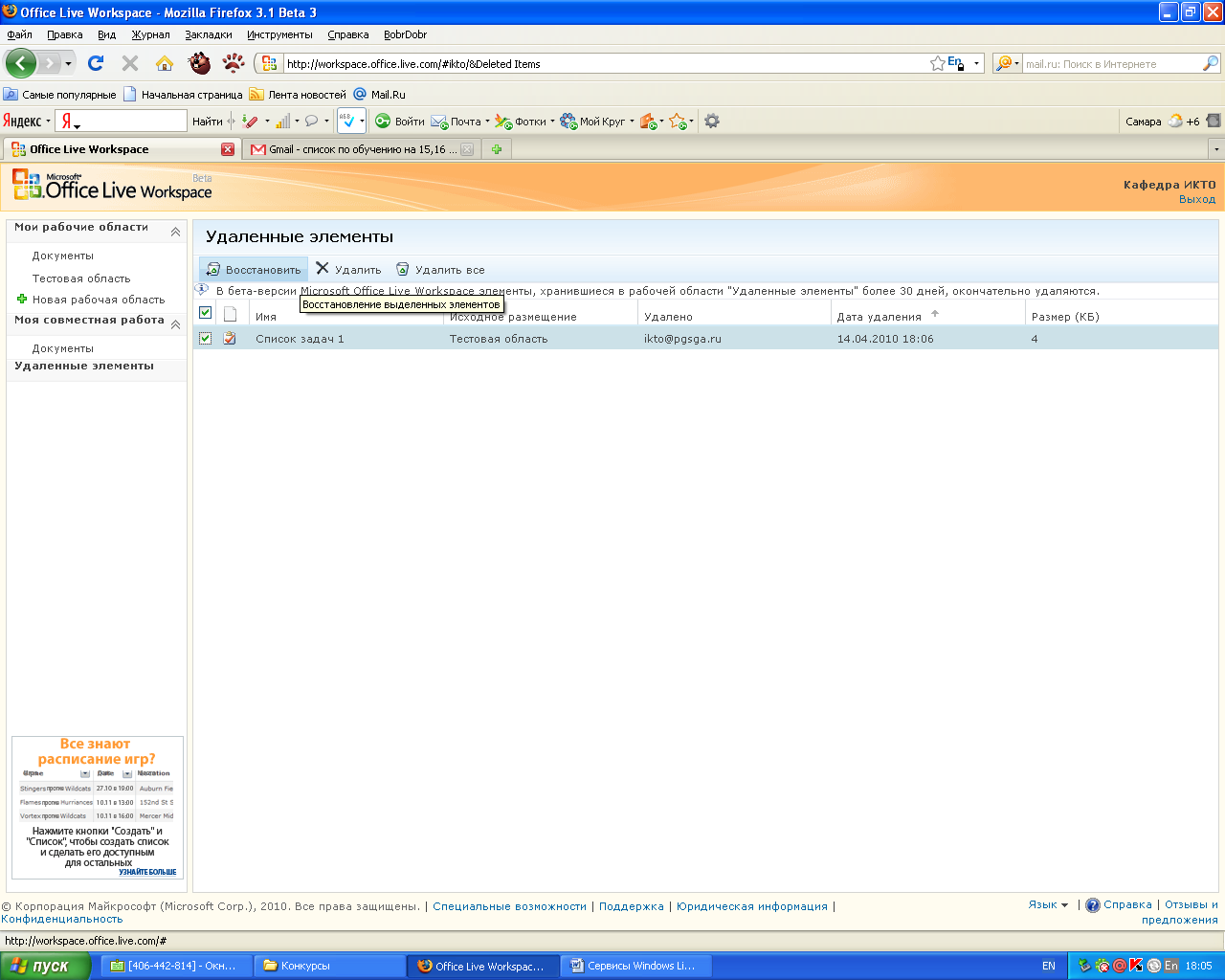Click the Список задач 1 list icon
1225x980 pixels.
point(230,338)
